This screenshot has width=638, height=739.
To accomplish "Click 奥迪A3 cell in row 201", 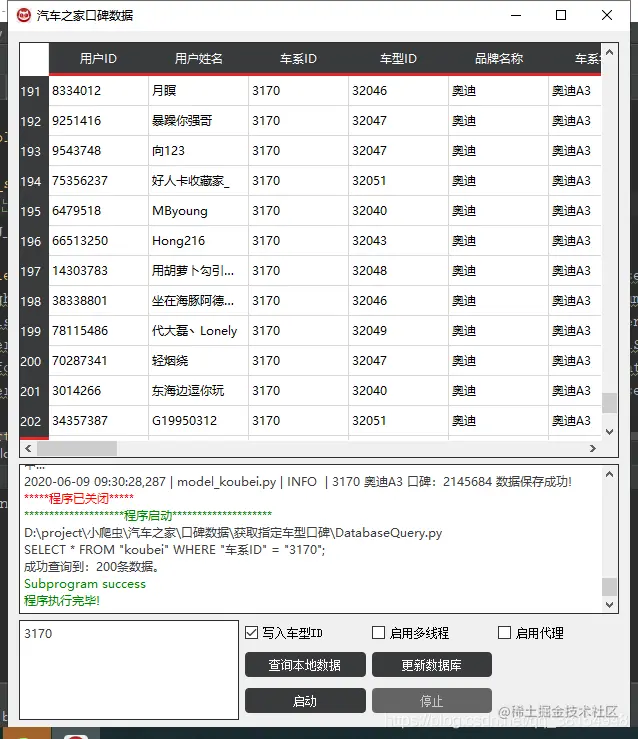I will point(575,391).
